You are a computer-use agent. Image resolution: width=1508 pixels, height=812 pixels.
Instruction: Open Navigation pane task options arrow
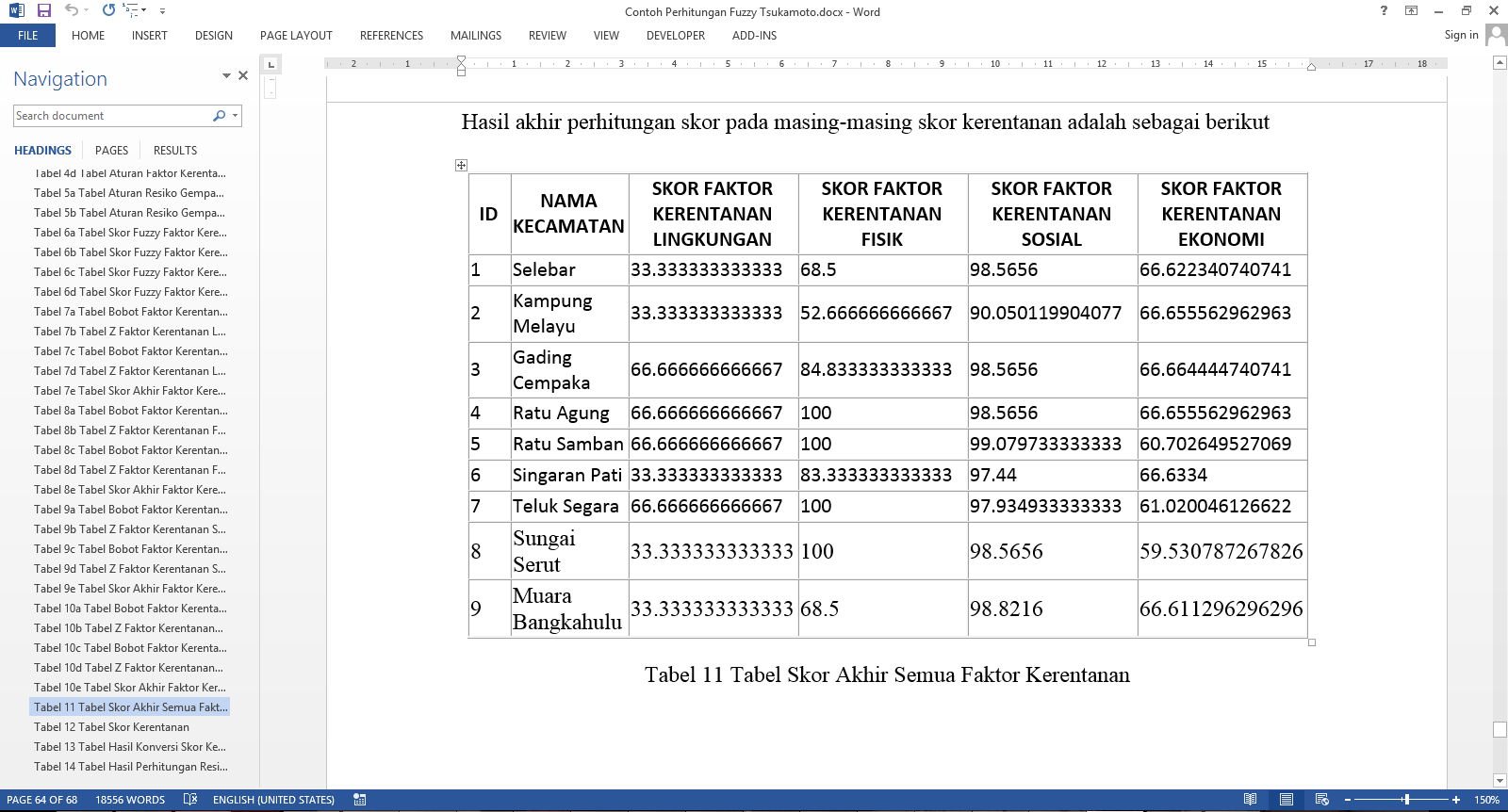226,75
